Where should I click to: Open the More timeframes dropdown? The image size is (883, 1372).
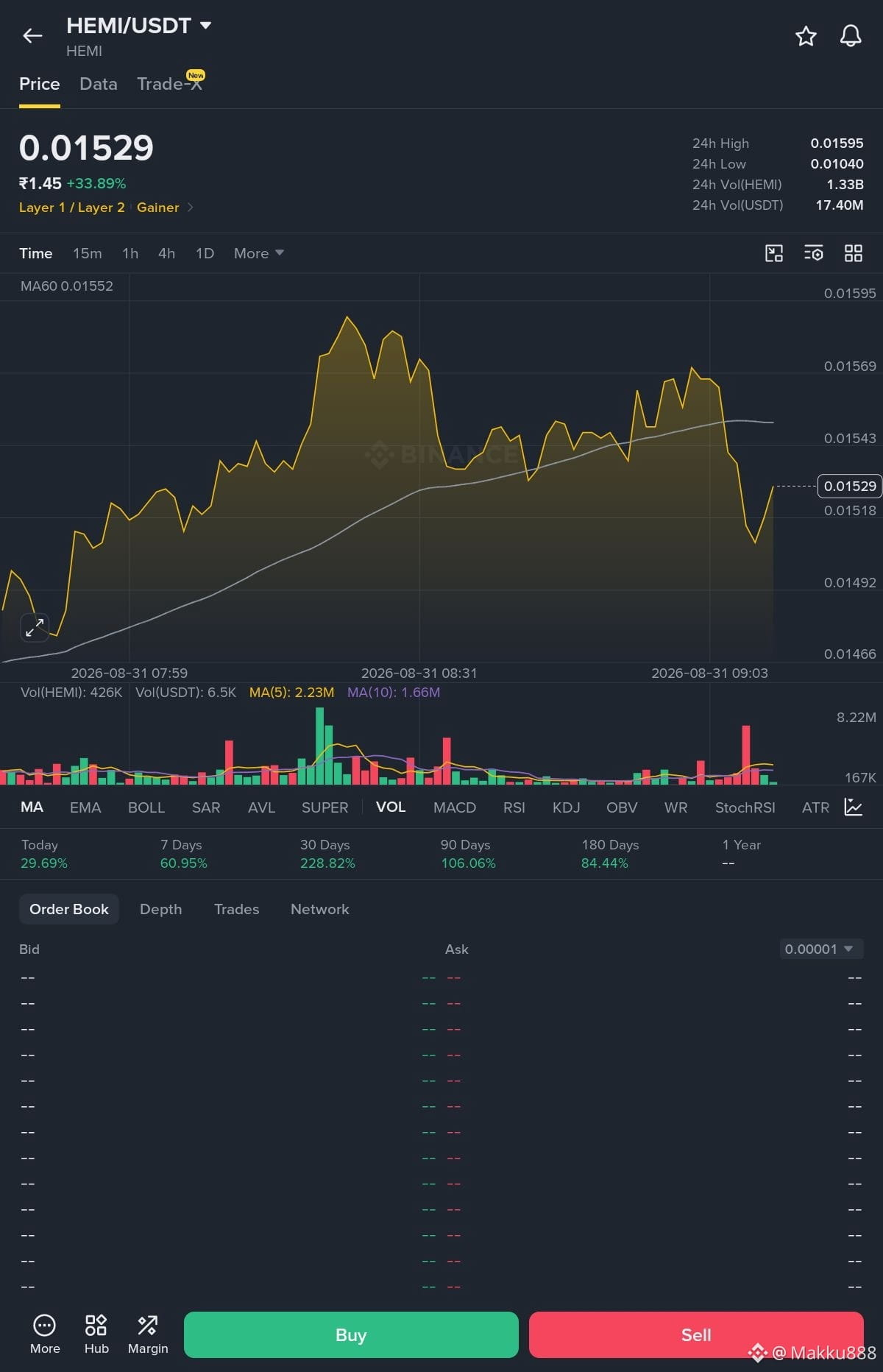coord(259,253)
